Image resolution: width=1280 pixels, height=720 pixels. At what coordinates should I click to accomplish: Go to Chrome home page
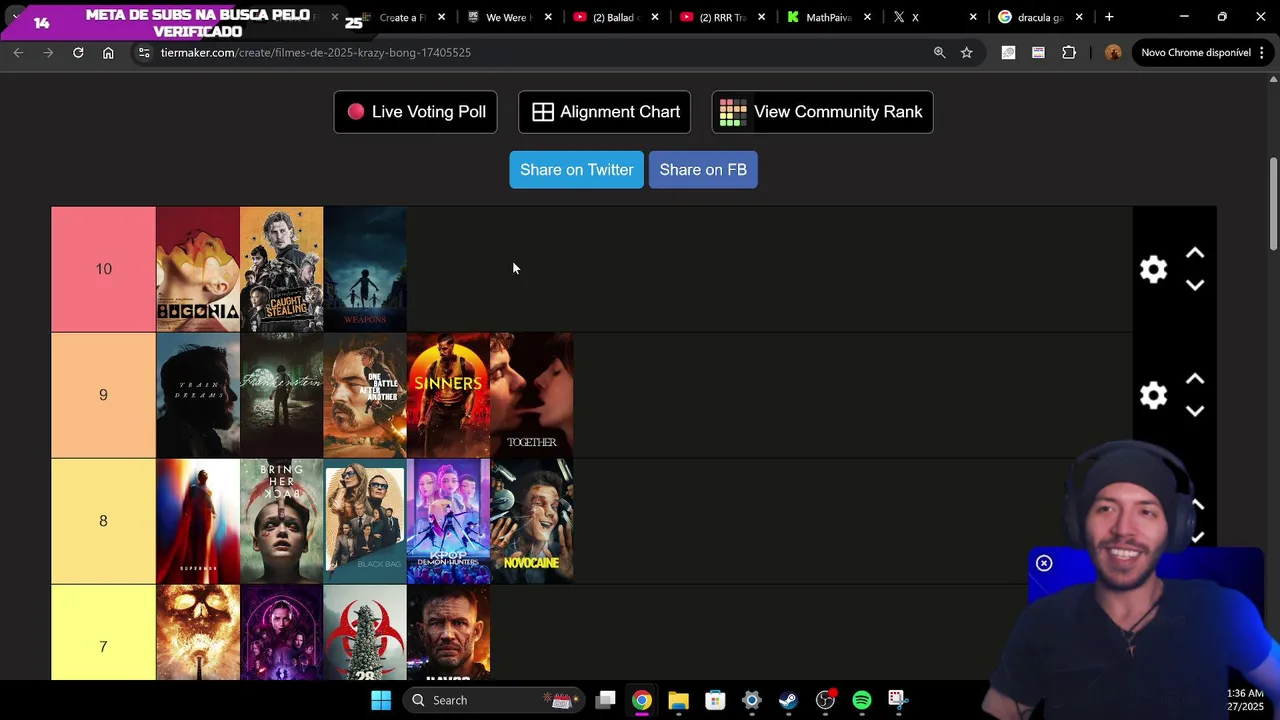pos(108,52)
